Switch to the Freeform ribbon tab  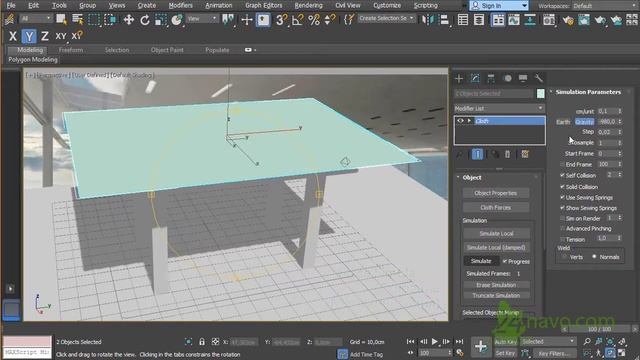(71, 50)
